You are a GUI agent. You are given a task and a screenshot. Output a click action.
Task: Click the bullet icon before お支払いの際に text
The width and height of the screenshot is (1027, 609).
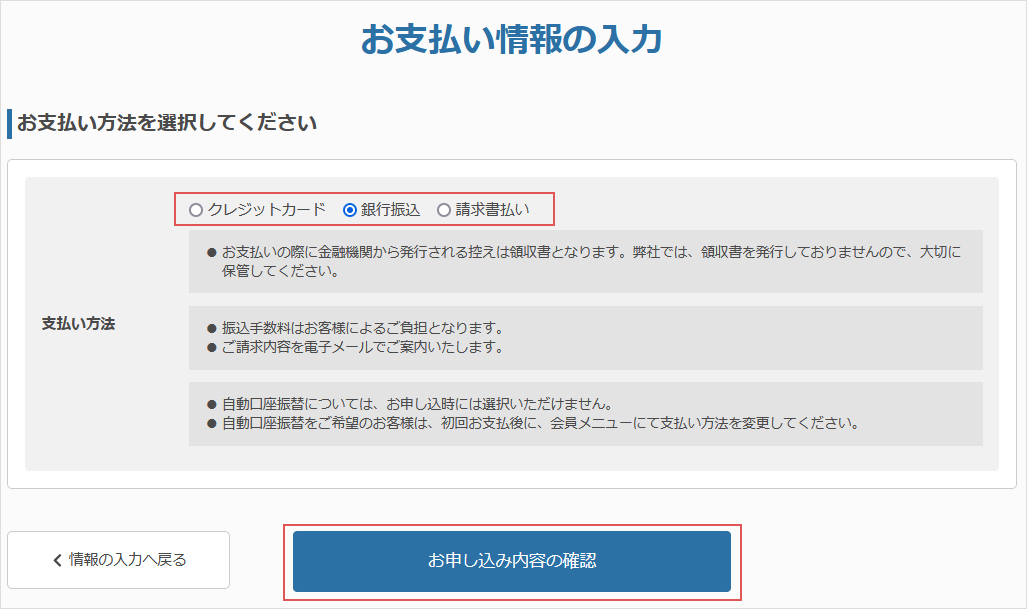click(211, 252)
